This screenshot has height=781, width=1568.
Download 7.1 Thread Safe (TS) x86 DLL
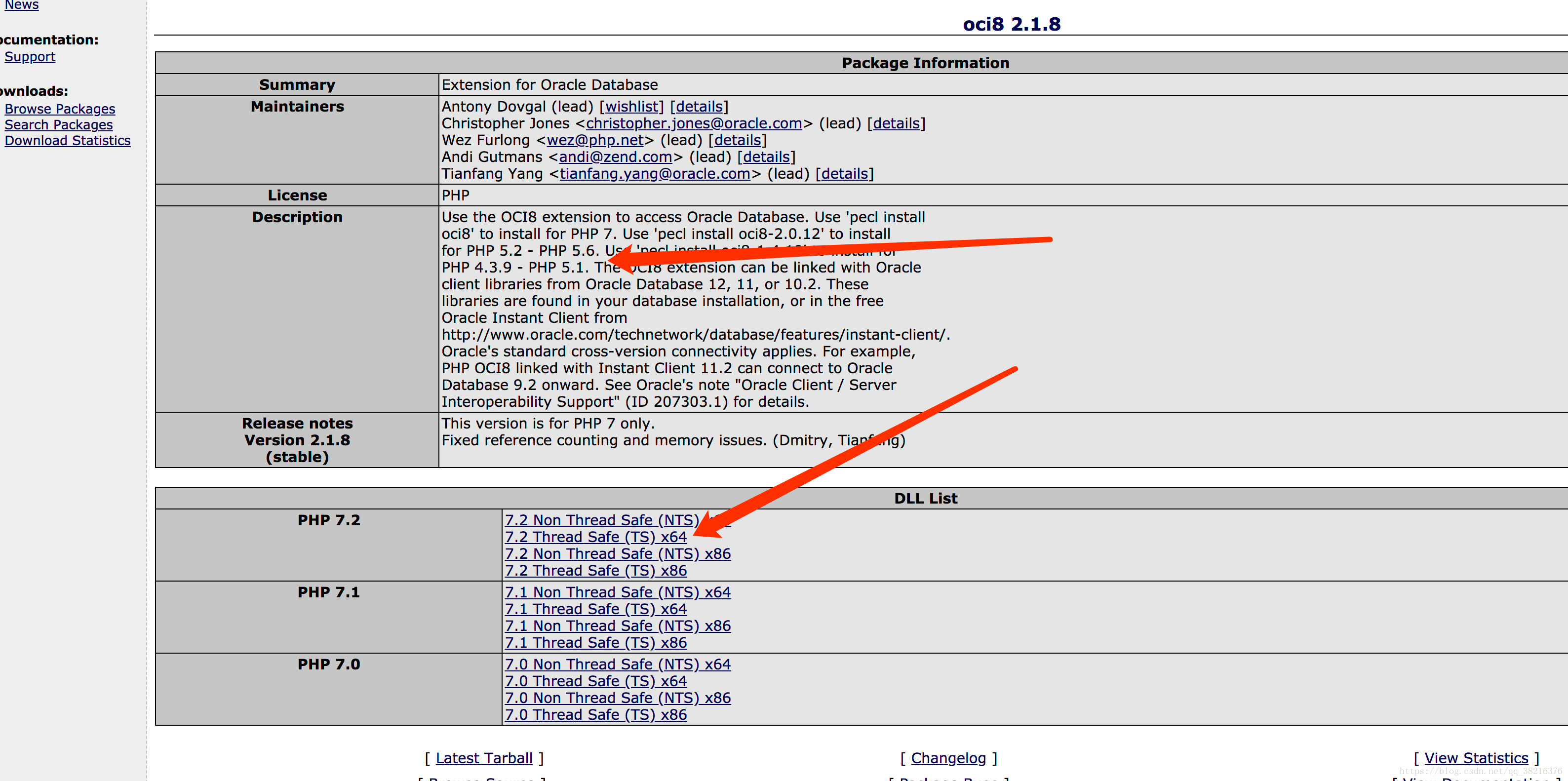click(596, 643)
